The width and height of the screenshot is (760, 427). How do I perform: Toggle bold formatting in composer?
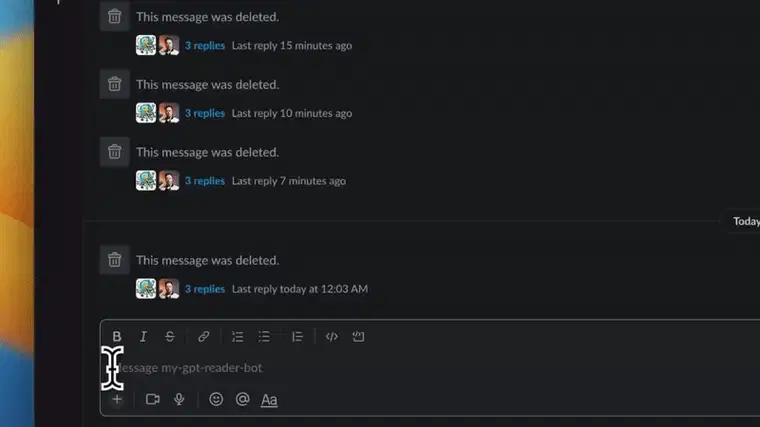click(117, 336)
